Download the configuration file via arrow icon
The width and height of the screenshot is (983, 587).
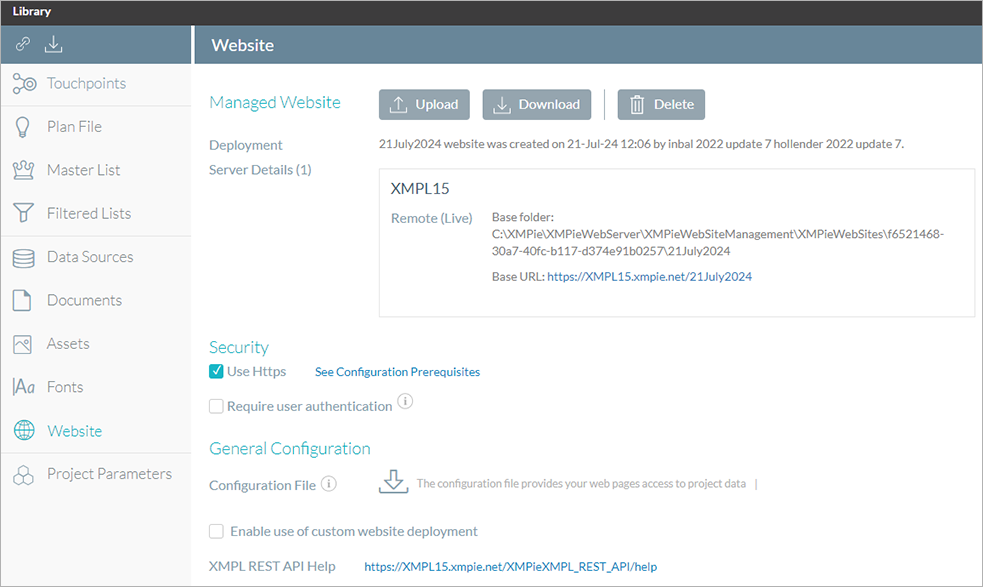[x=394, y=481]
